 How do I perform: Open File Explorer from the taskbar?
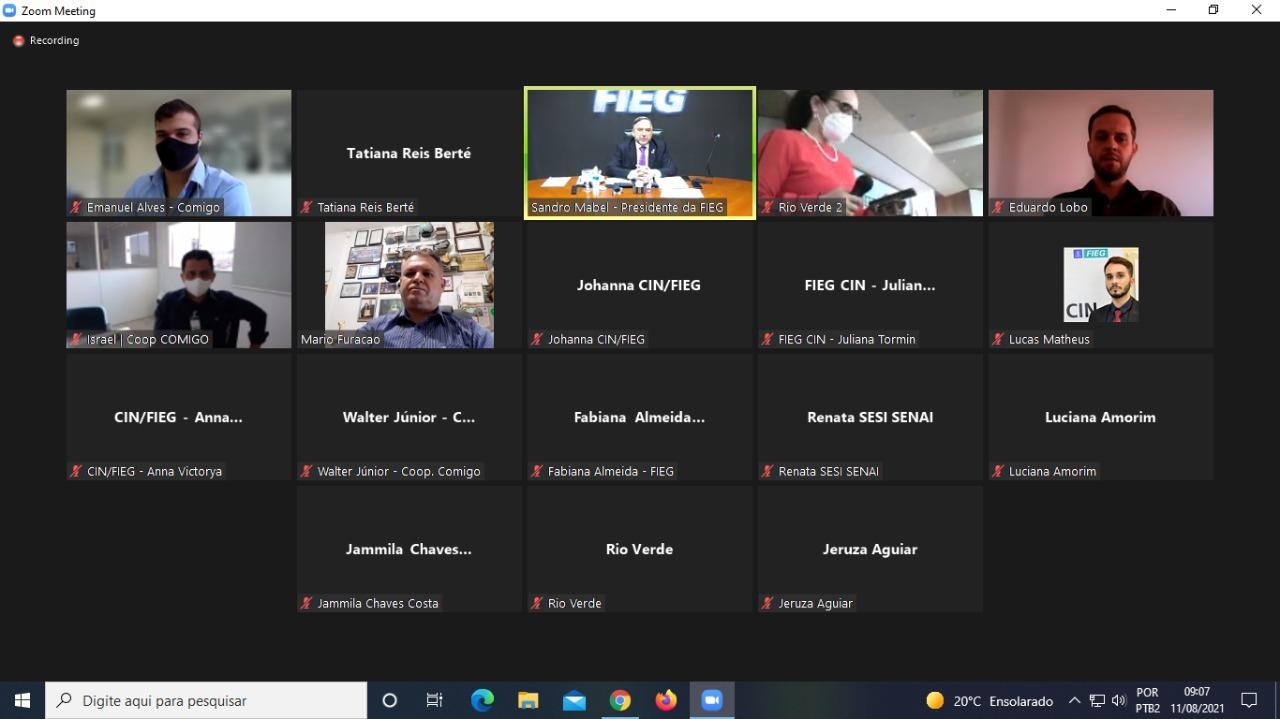pyautogui.click(x=528, y=700)
